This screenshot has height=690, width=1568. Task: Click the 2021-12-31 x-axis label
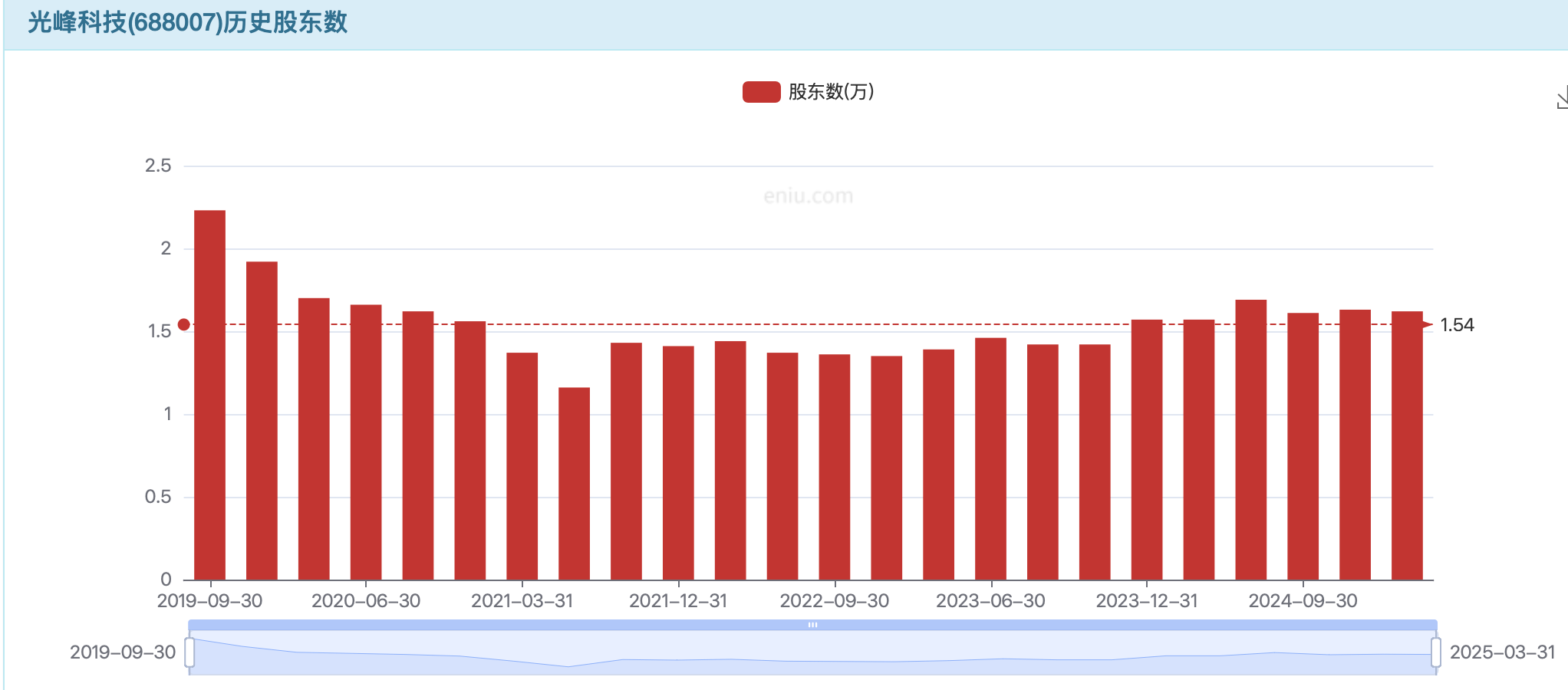coord(678,601)
